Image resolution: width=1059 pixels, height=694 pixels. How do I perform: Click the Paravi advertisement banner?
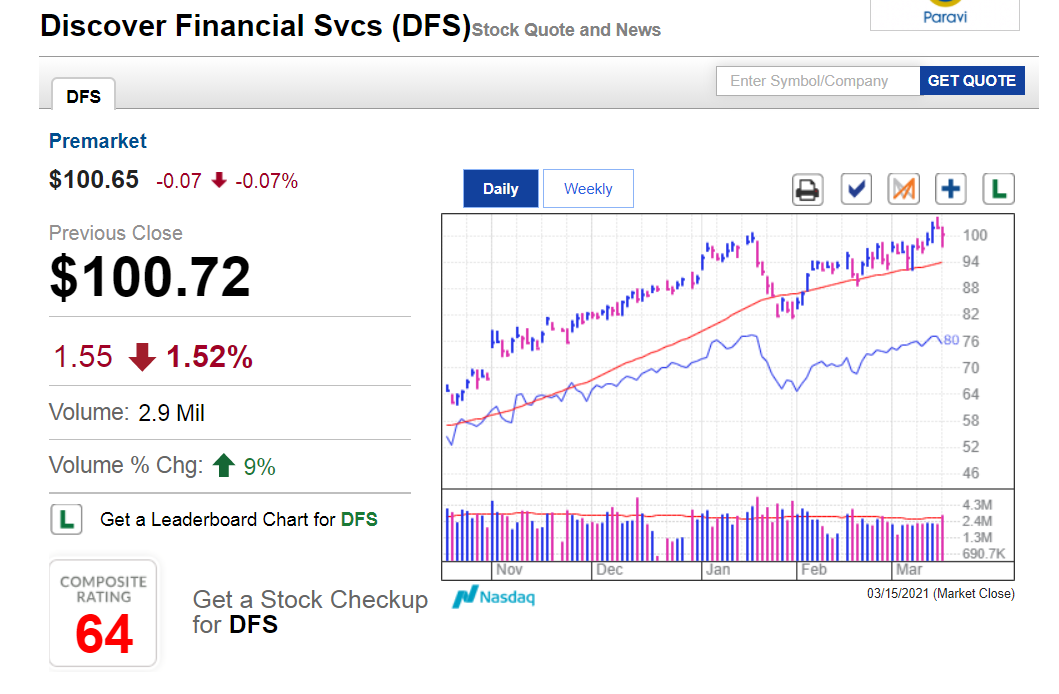[x=945, y=14]
